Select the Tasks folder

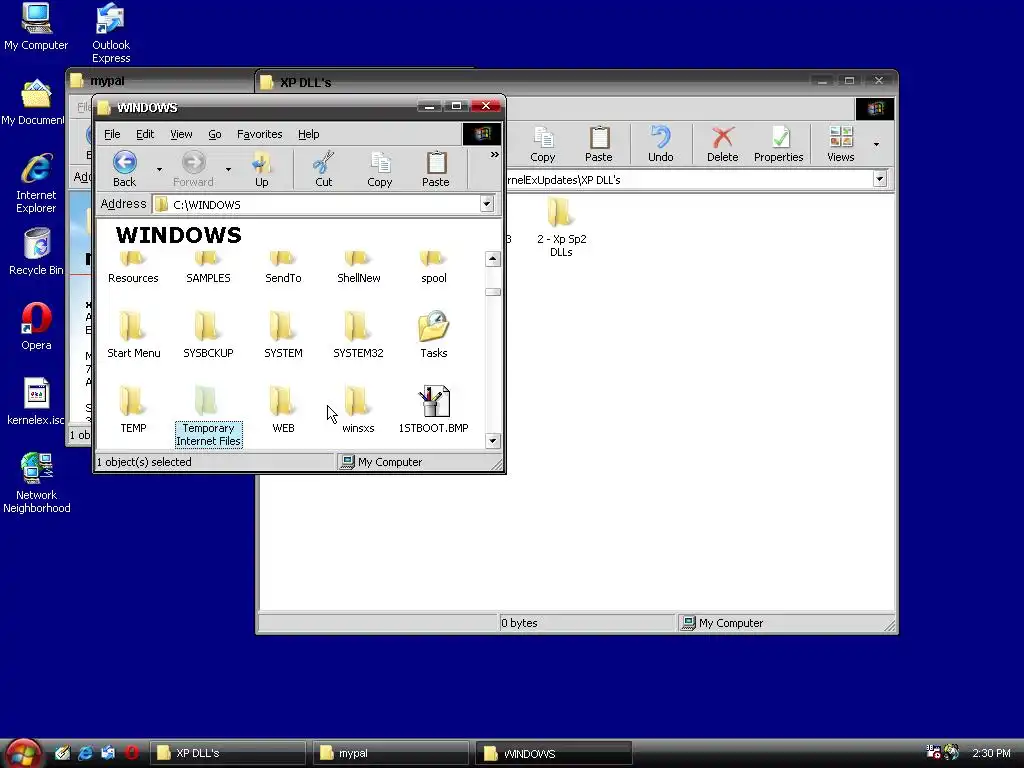pyautogui.click(x=434, y=335)
